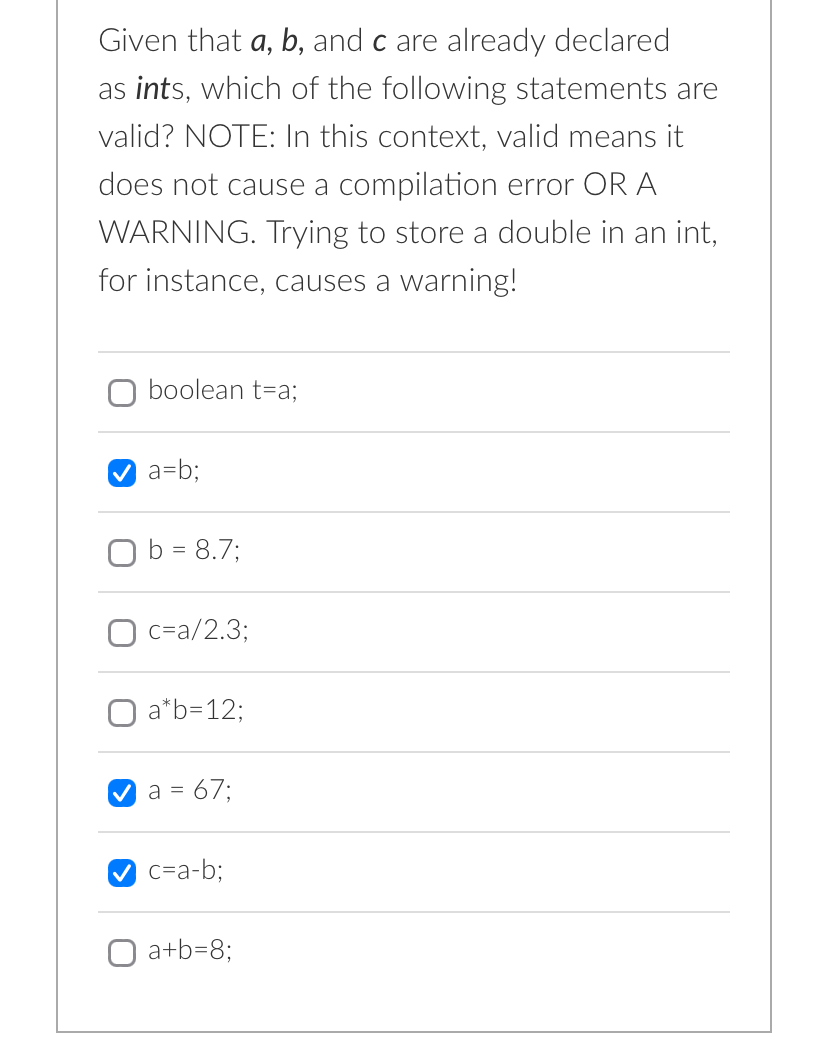
Task: Click the divider above the first option
Action: (x=413, y=351)
